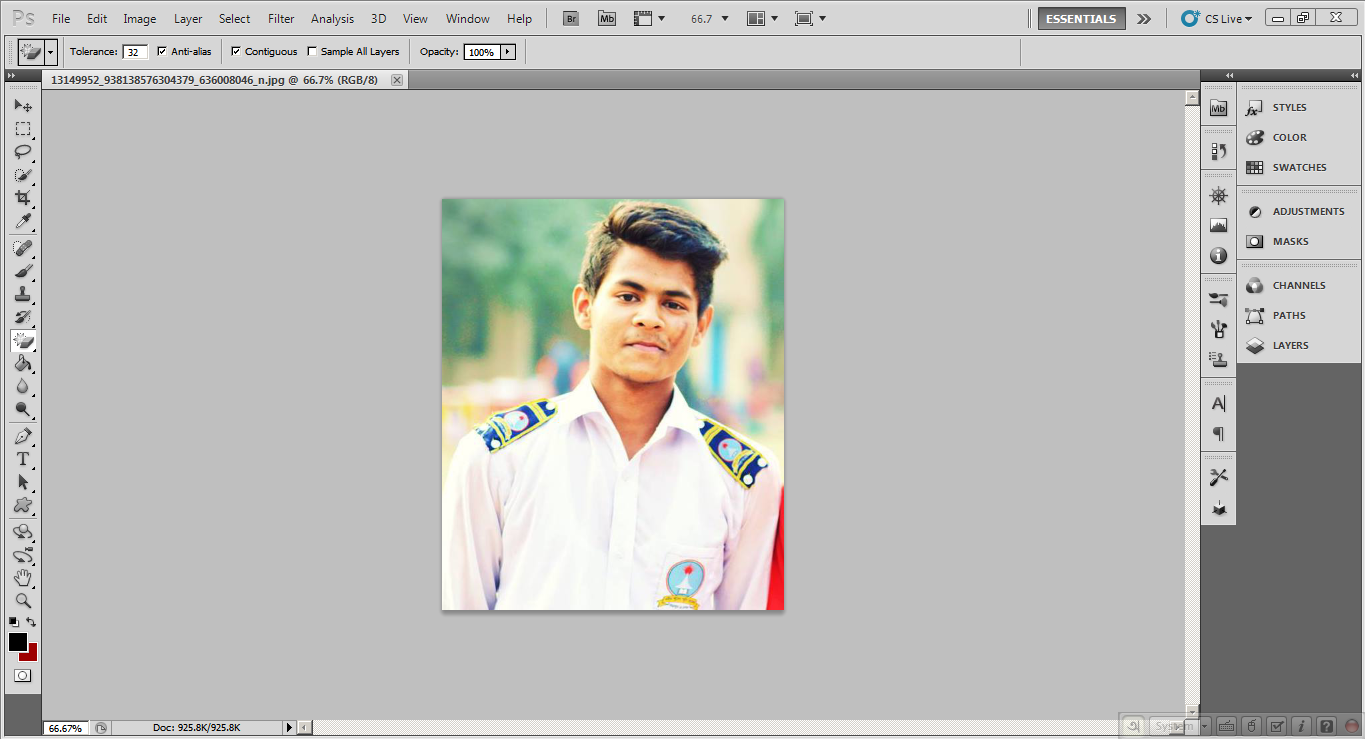This screenshot has height=739, width=1365.
Task: Open the Window menu
Action: (468, 18)
